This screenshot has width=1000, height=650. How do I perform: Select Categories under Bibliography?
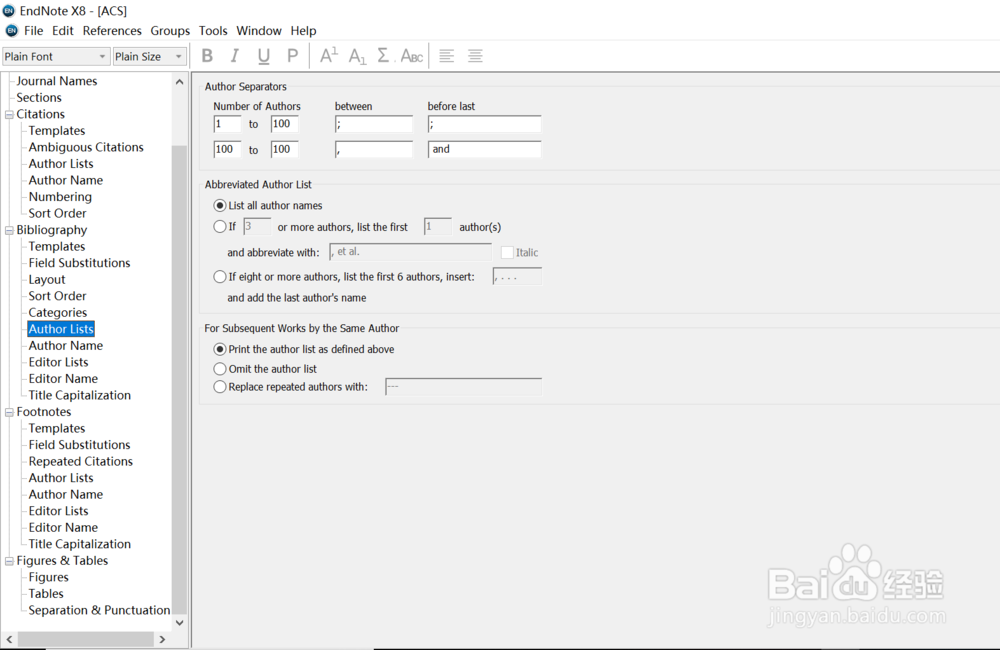tap(57, 313)
